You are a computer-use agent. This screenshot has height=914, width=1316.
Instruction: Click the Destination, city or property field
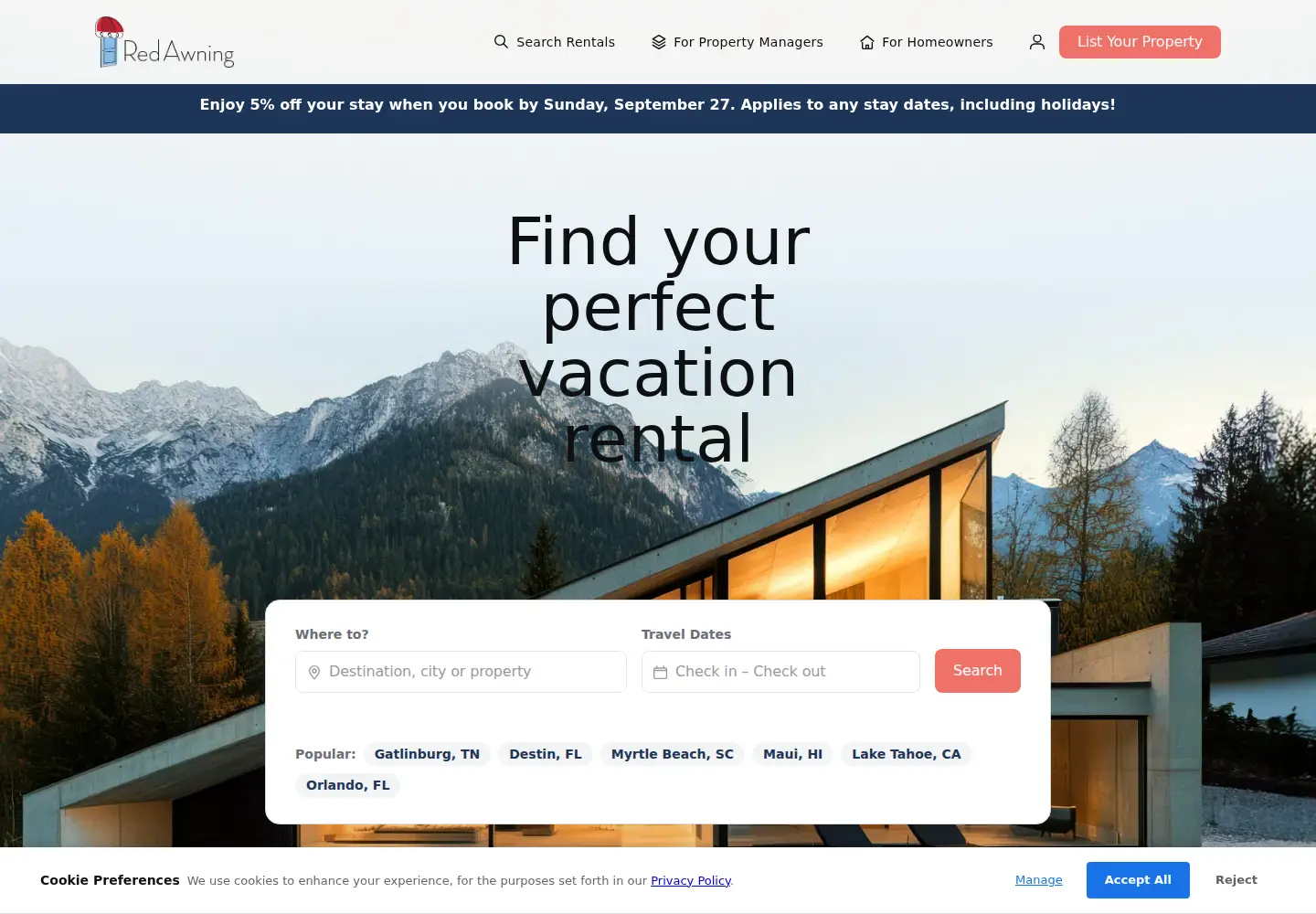pos(461,672)
